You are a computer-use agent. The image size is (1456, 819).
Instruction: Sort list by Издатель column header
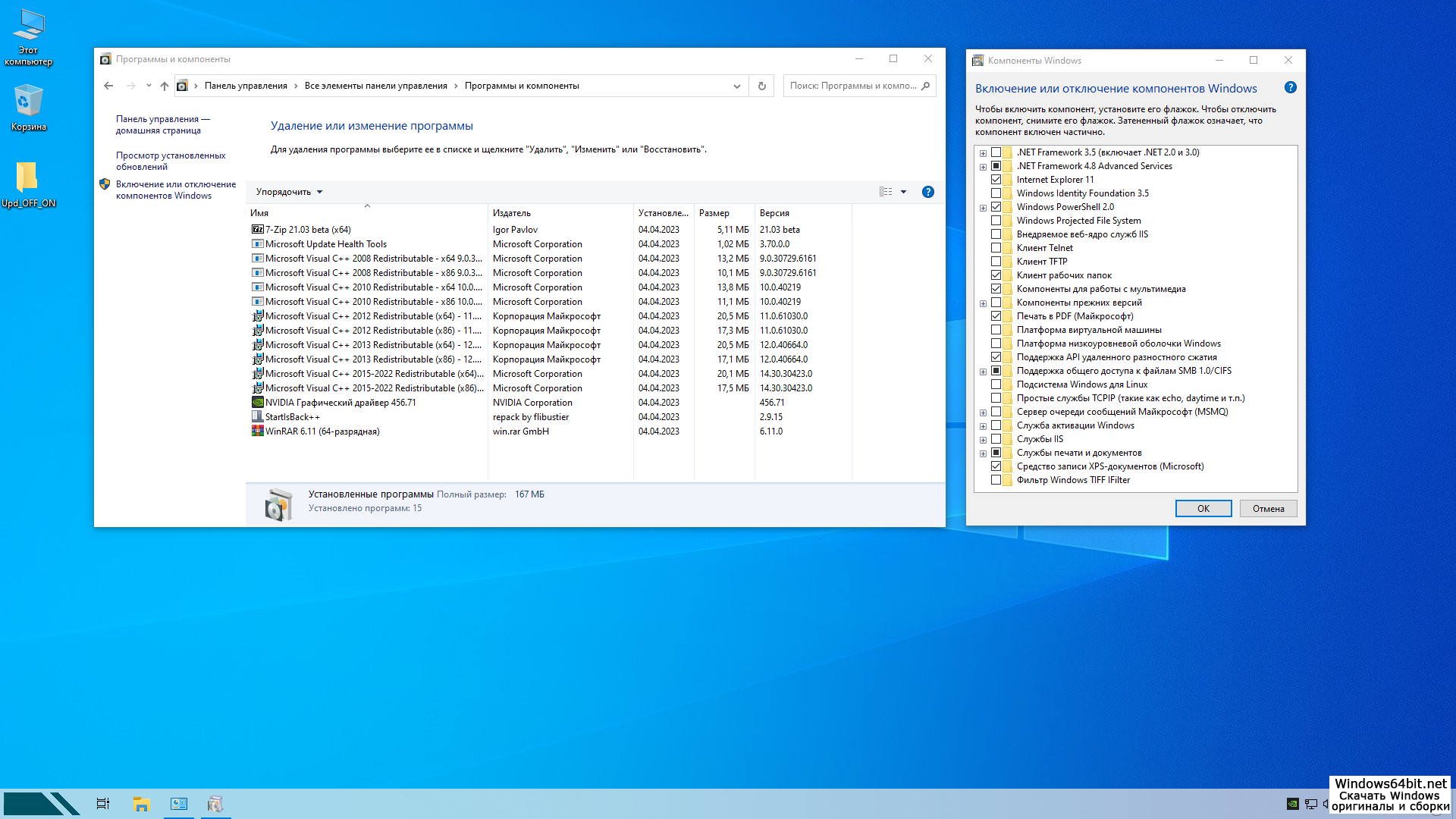click(x=512, y=213)
